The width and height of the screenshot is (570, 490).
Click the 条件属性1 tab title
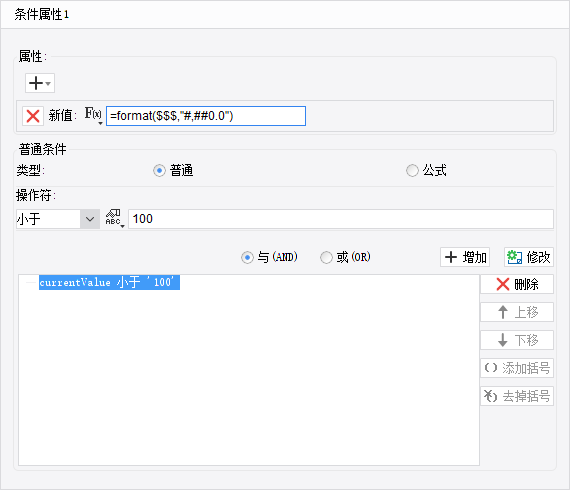coord(41,15)
